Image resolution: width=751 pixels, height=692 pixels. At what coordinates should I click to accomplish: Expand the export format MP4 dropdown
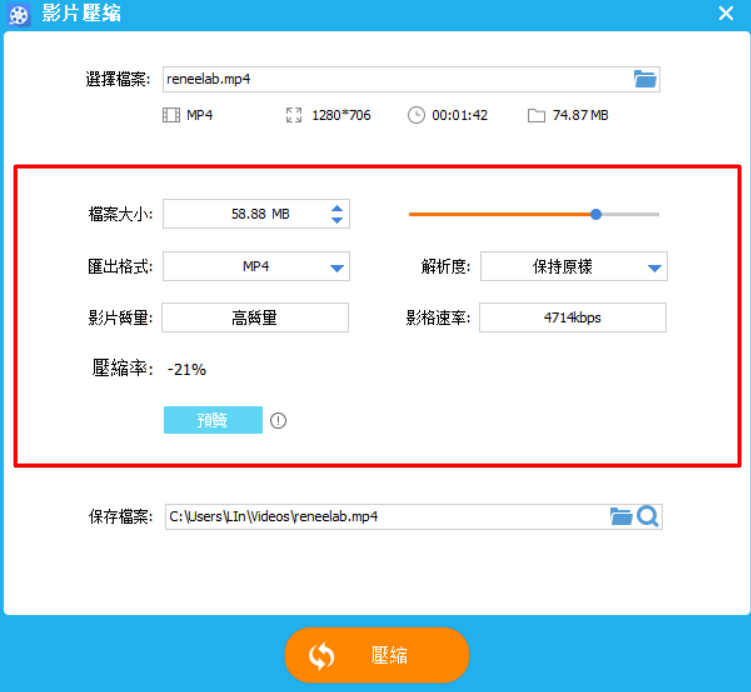(337, 267)
